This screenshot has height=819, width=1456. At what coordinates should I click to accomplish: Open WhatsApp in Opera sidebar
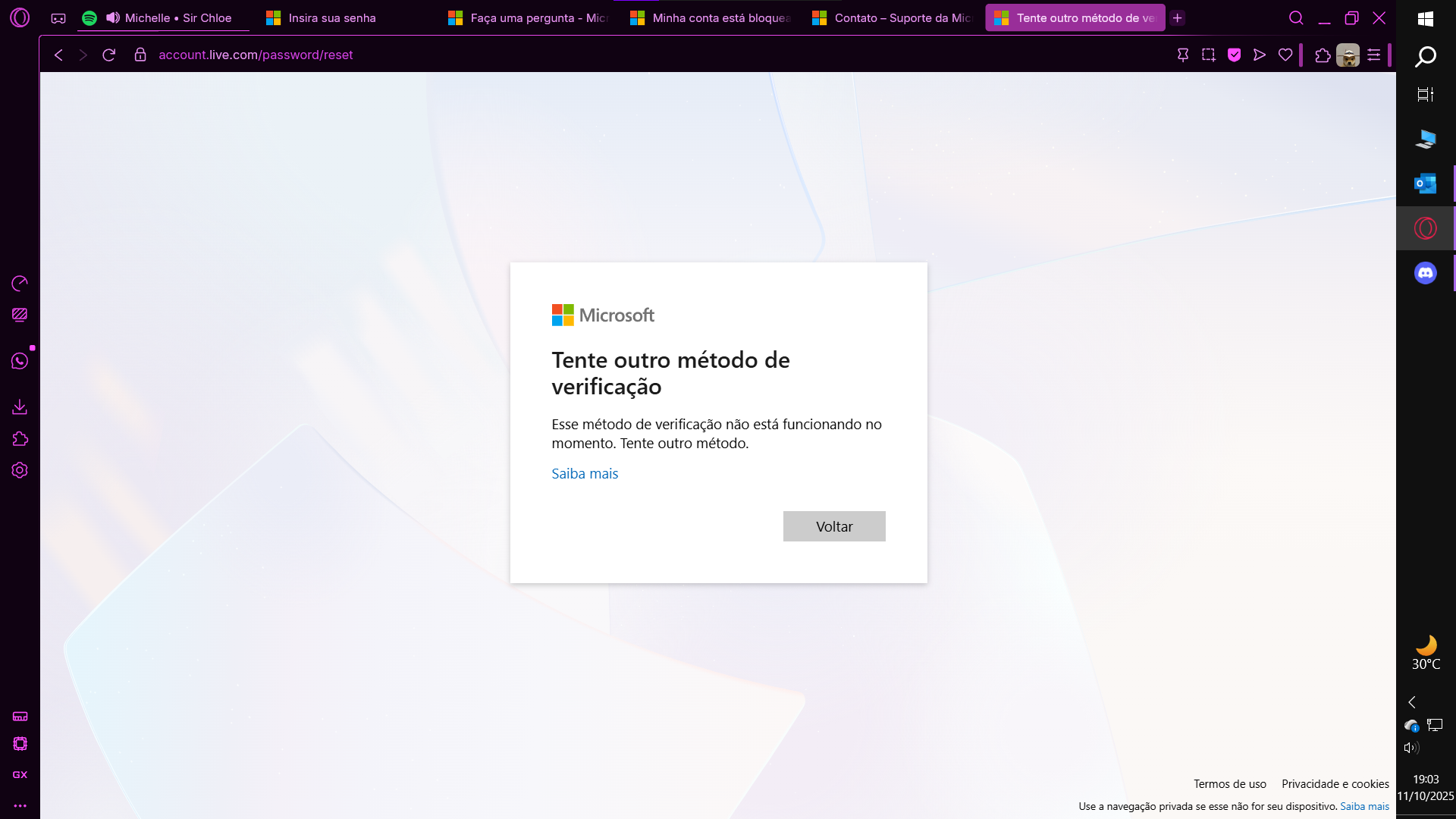[20, 361]
